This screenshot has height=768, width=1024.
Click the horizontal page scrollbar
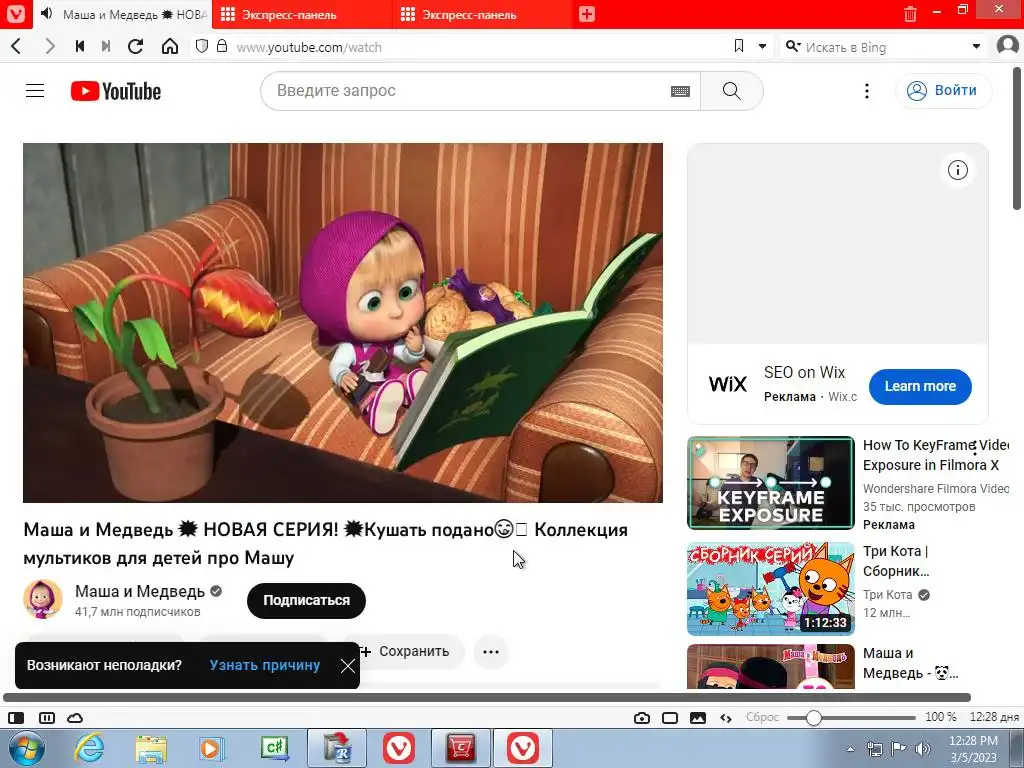[x=487, y=697]
